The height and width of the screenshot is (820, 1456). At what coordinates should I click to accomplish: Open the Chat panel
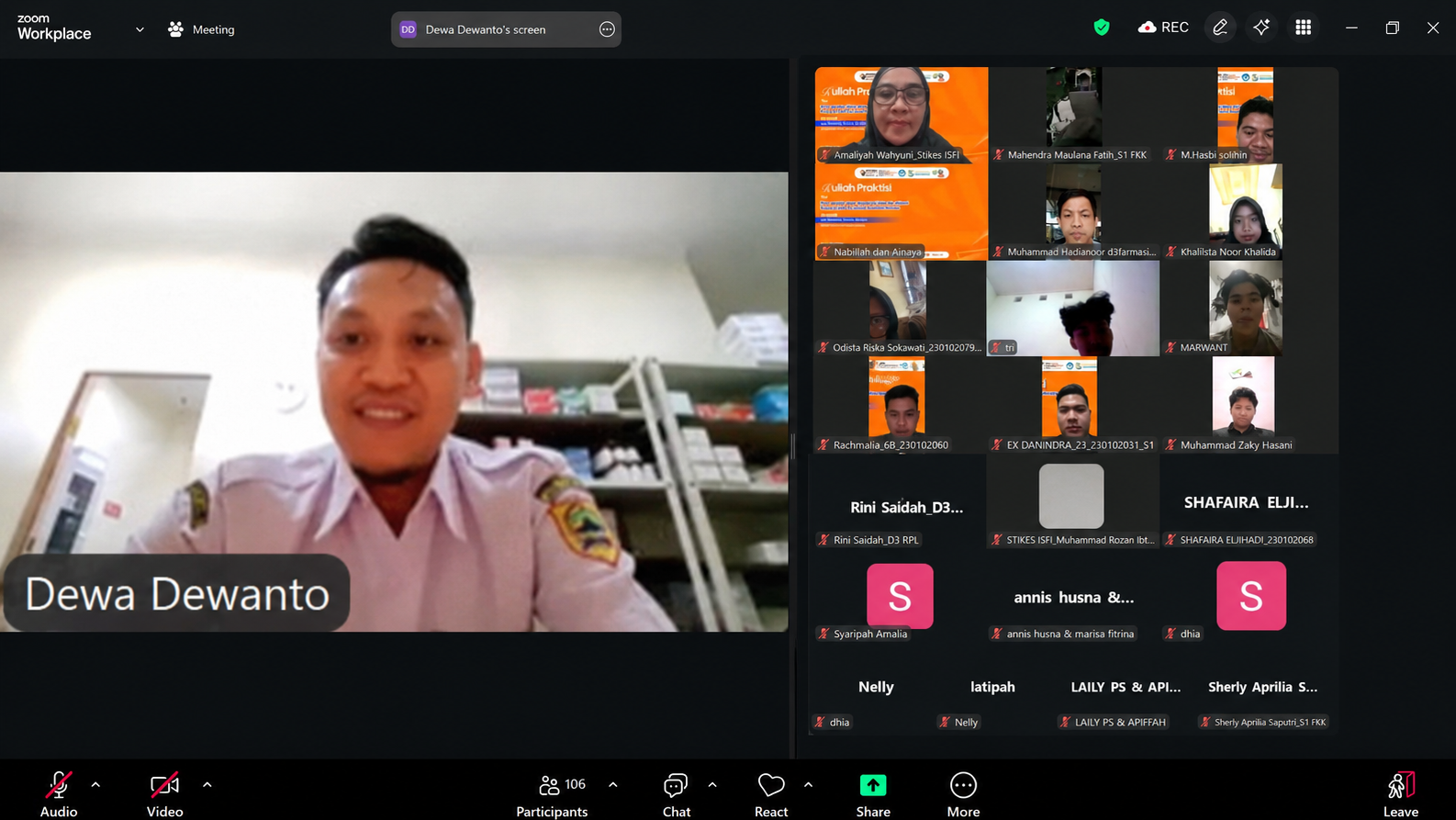(x=677, y=794)
